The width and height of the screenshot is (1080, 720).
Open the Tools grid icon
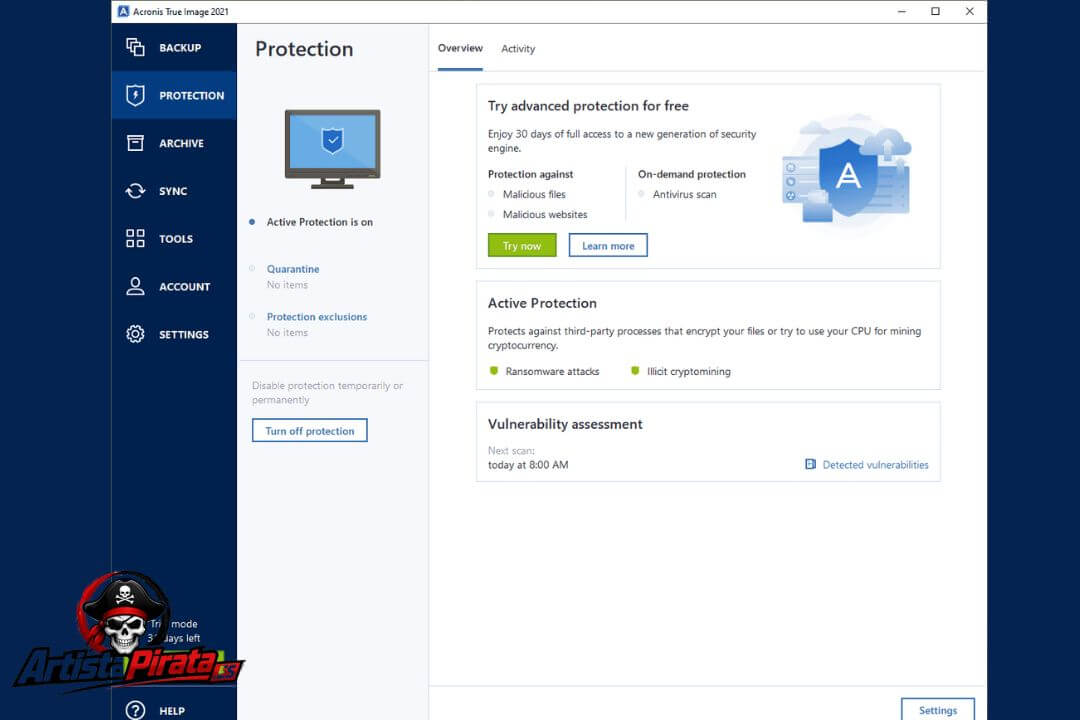(135, 238)
